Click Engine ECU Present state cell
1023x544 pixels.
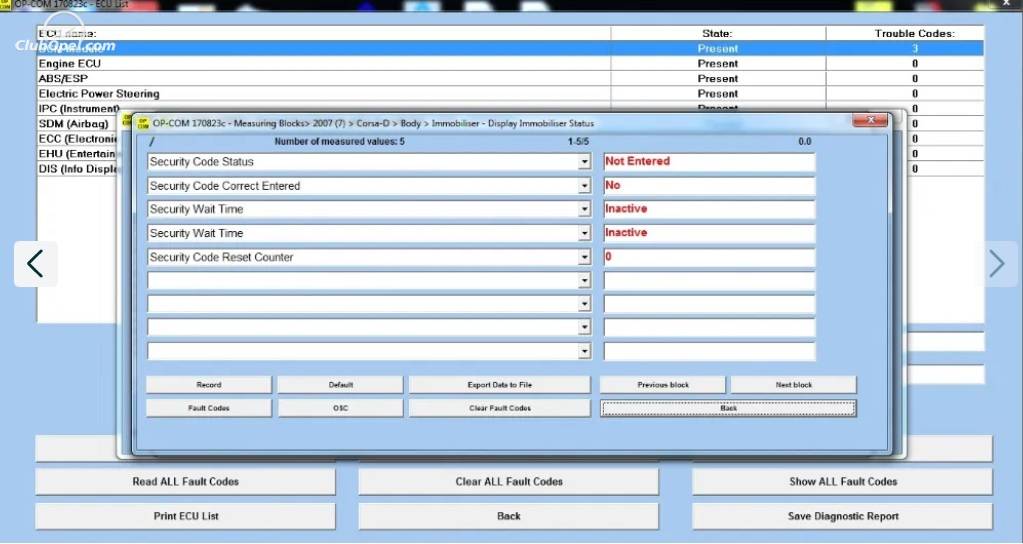coord(718,64)
